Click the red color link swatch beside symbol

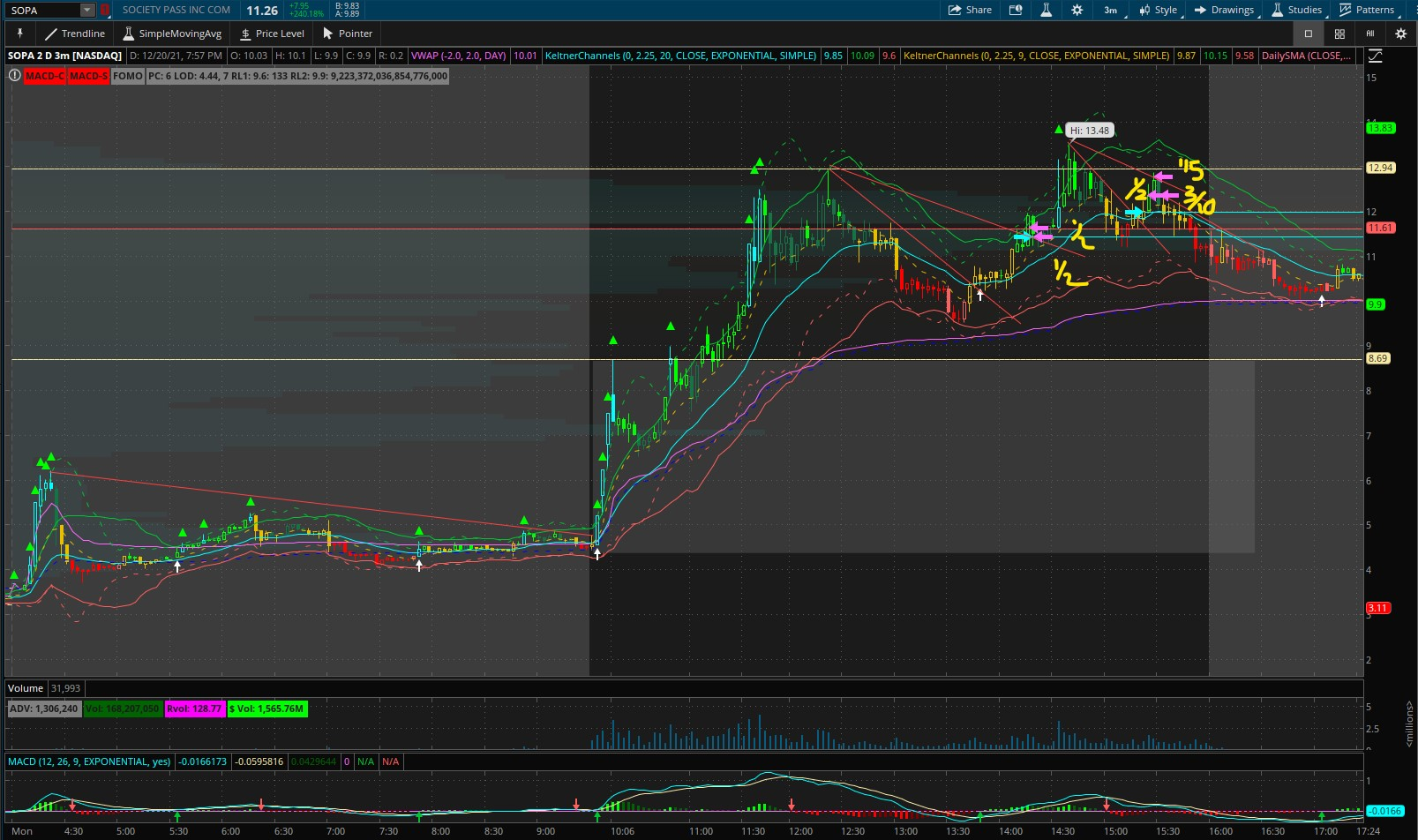coord(105,10)
